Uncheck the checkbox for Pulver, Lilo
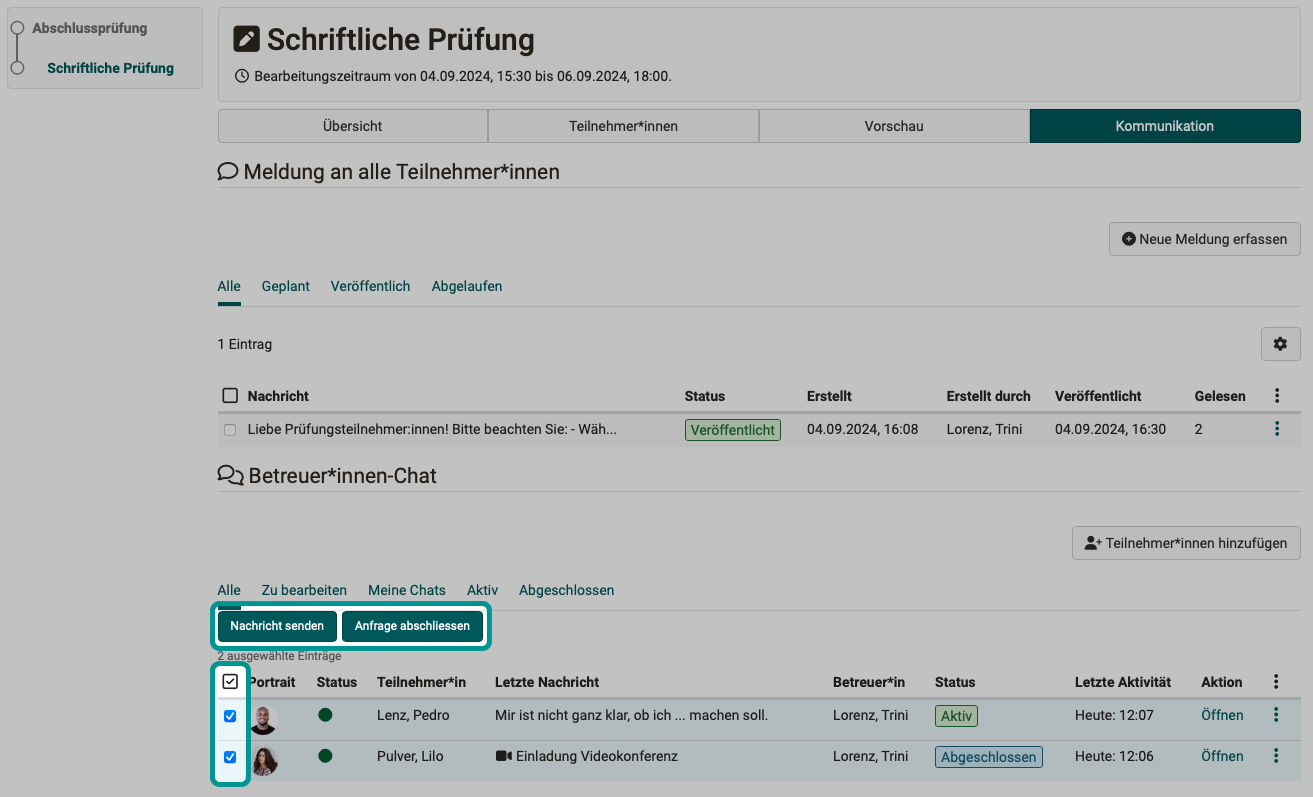 tap(230, 757)
